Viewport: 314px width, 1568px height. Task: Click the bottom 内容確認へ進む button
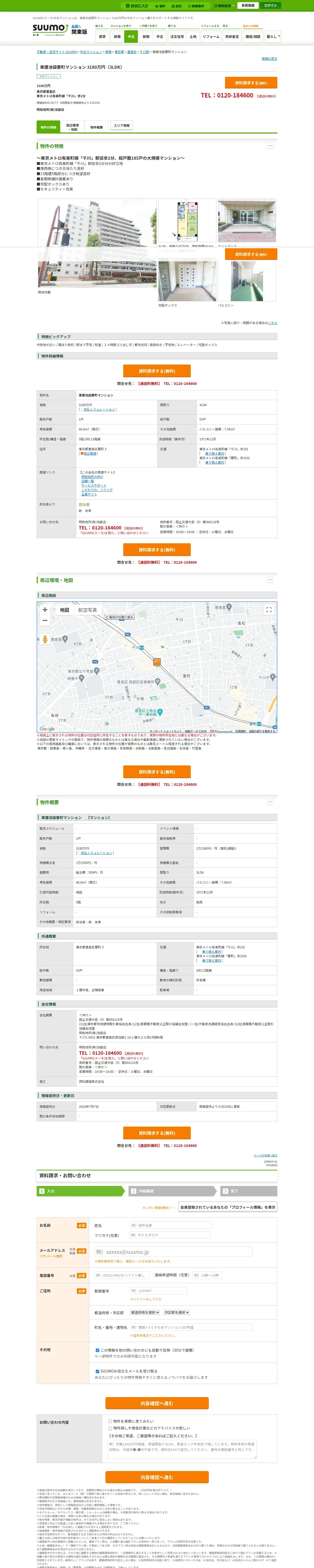(157, 1477)
